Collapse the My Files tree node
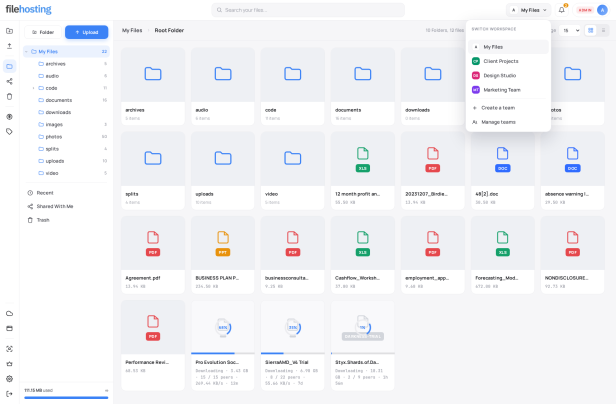Screen dimensions: 616x404 [x=26, y=51]
